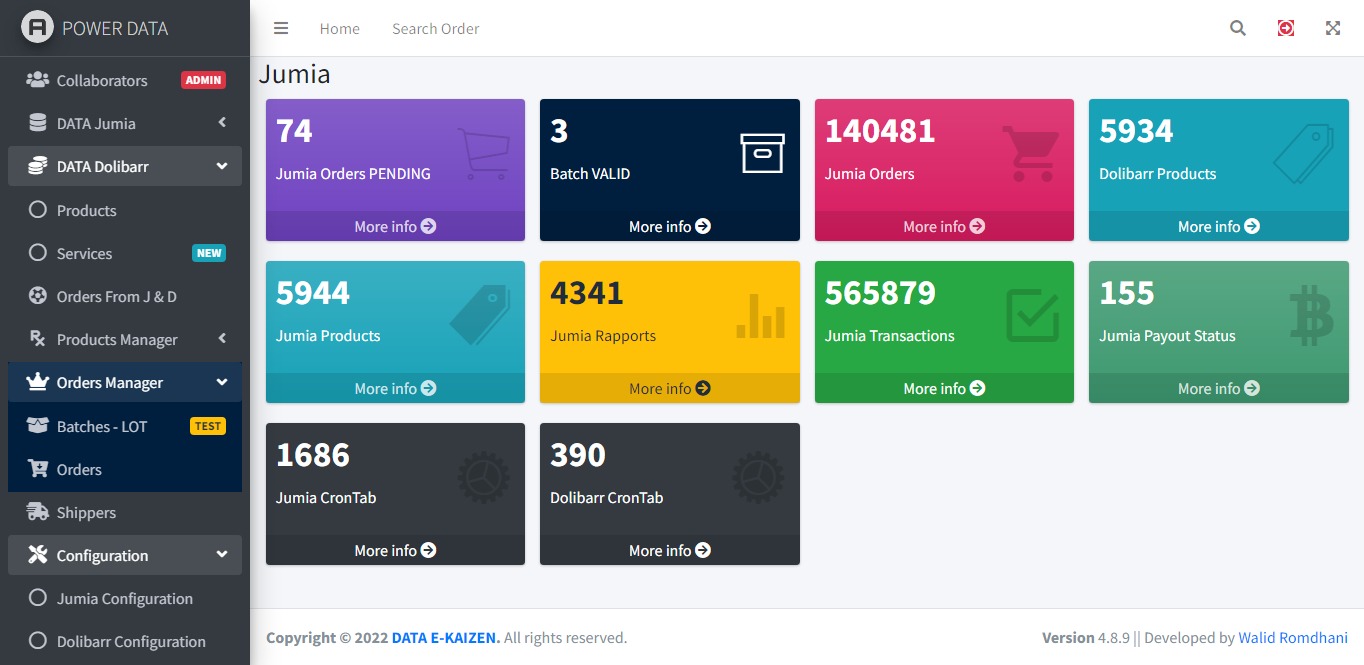Collapse the Orders Manager submenu chevron
1364x665 pixels.
click(x=222, y=382)
